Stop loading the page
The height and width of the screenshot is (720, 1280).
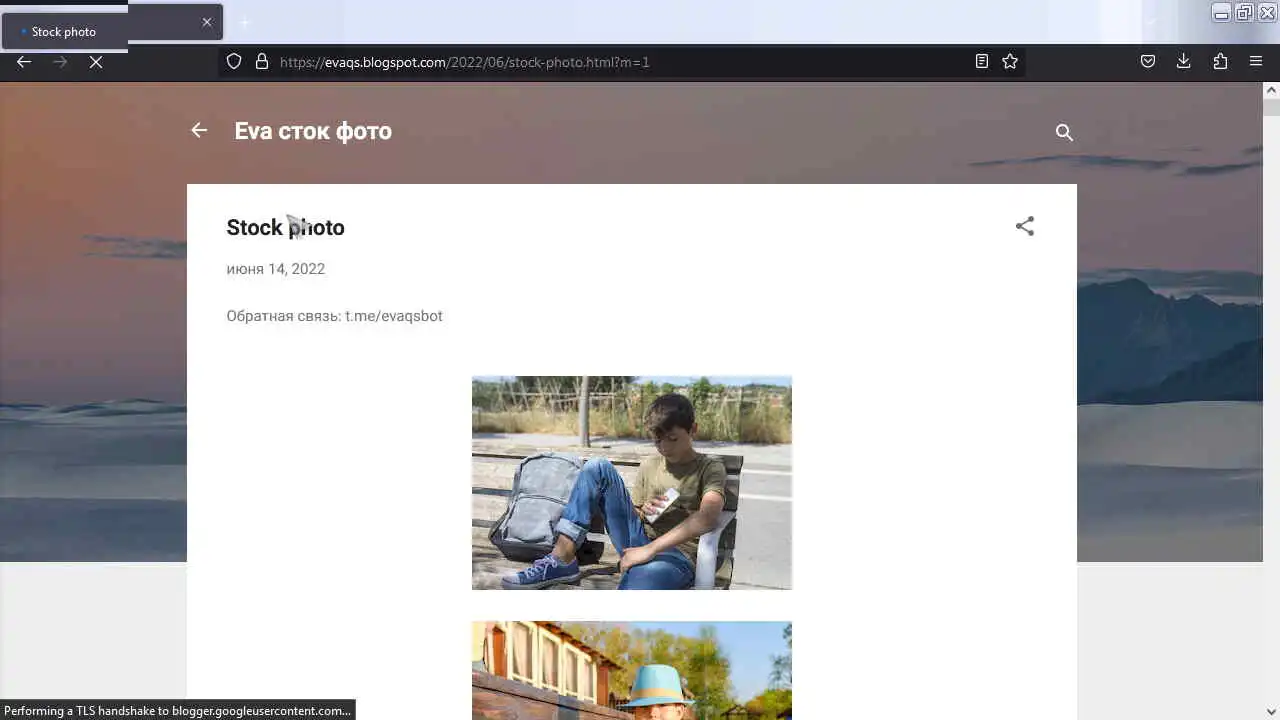pos(96,62)
